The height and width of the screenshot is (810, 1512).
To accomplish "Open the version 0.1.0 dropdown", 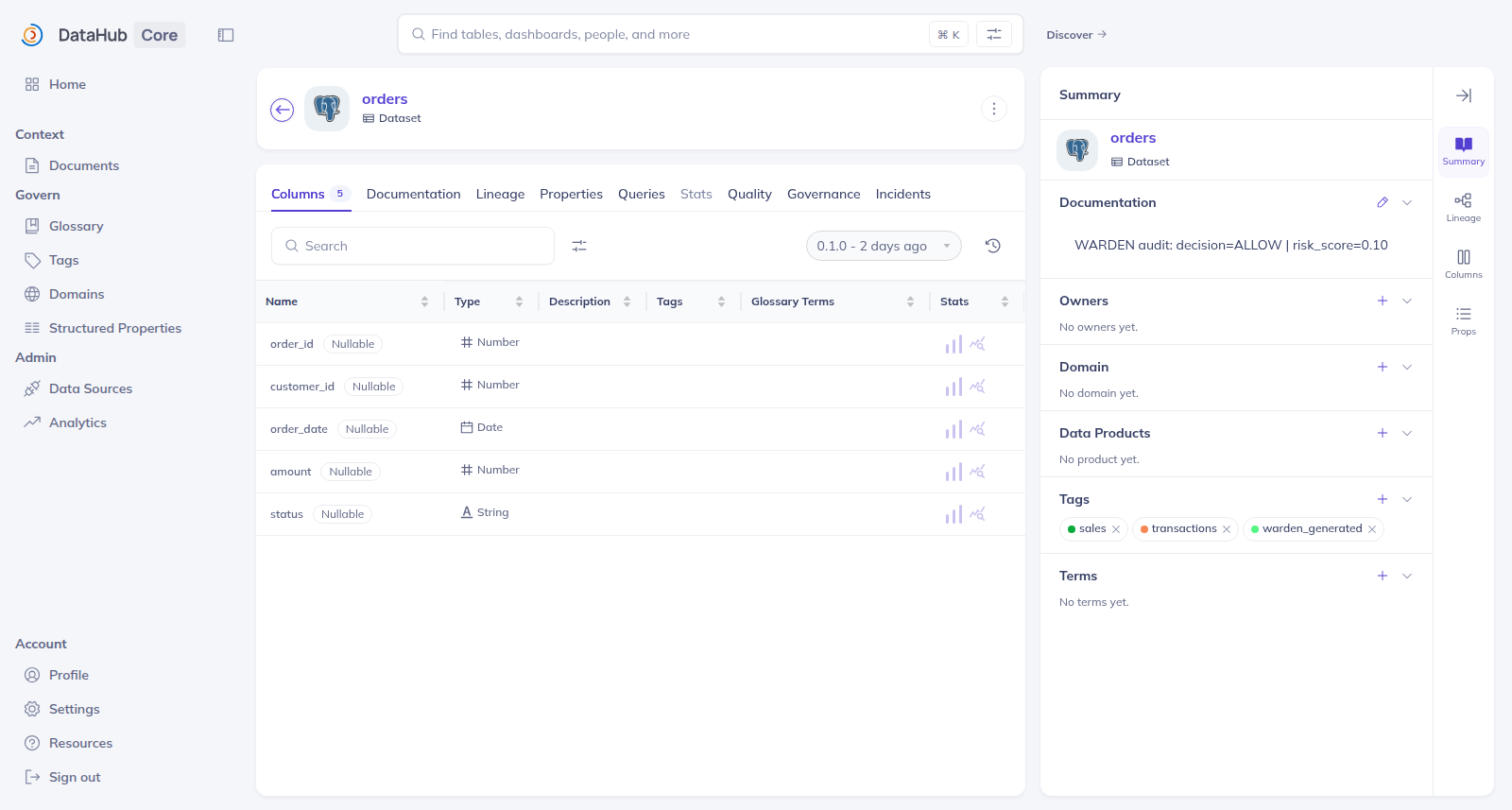I will (x=884, y=246).
